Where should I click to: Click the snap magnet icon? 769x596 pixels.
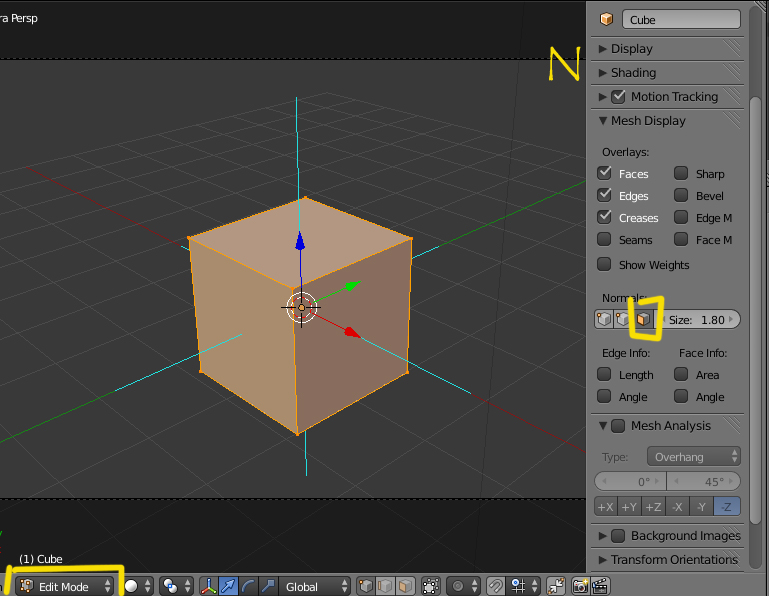pos(495,586)
